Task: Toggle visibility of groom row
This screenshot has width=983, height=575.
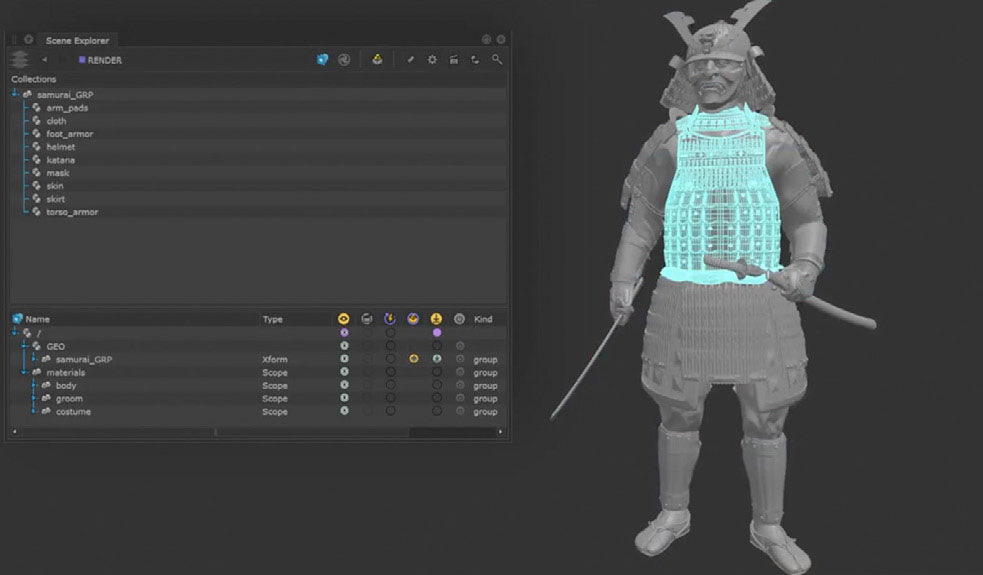Action: [344, 398]
